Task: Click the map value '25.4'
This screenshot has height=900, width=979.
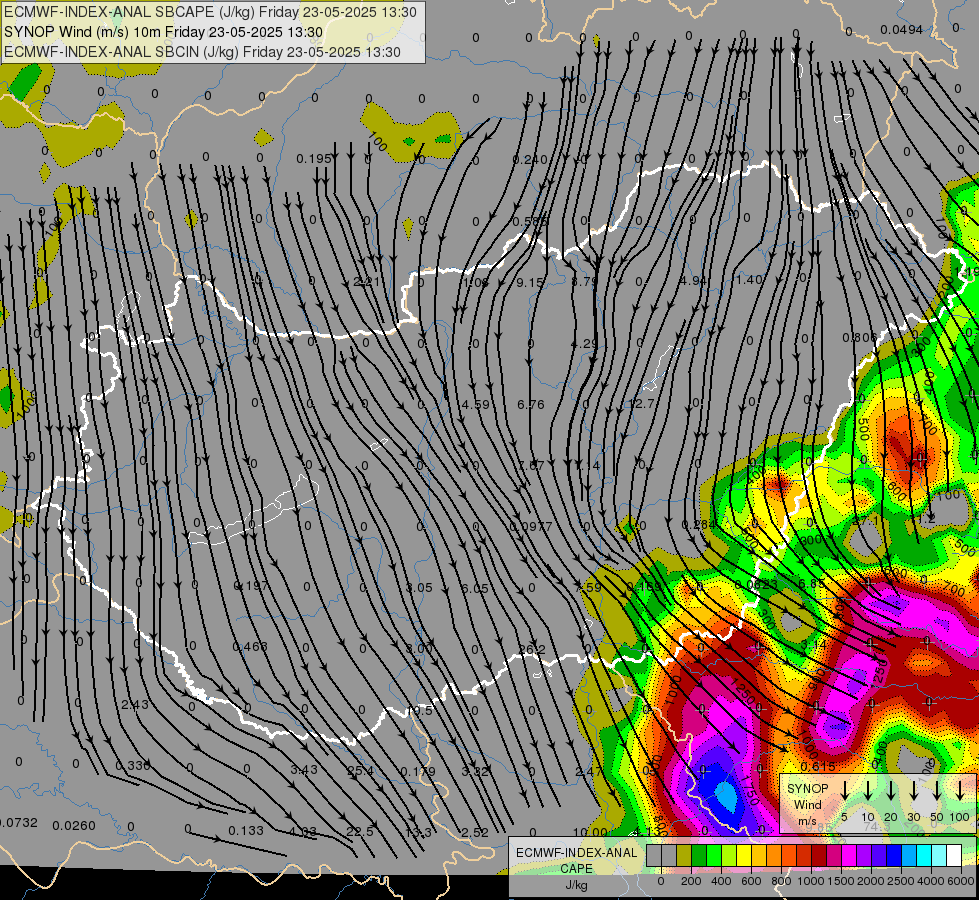Action: [360, 771]
